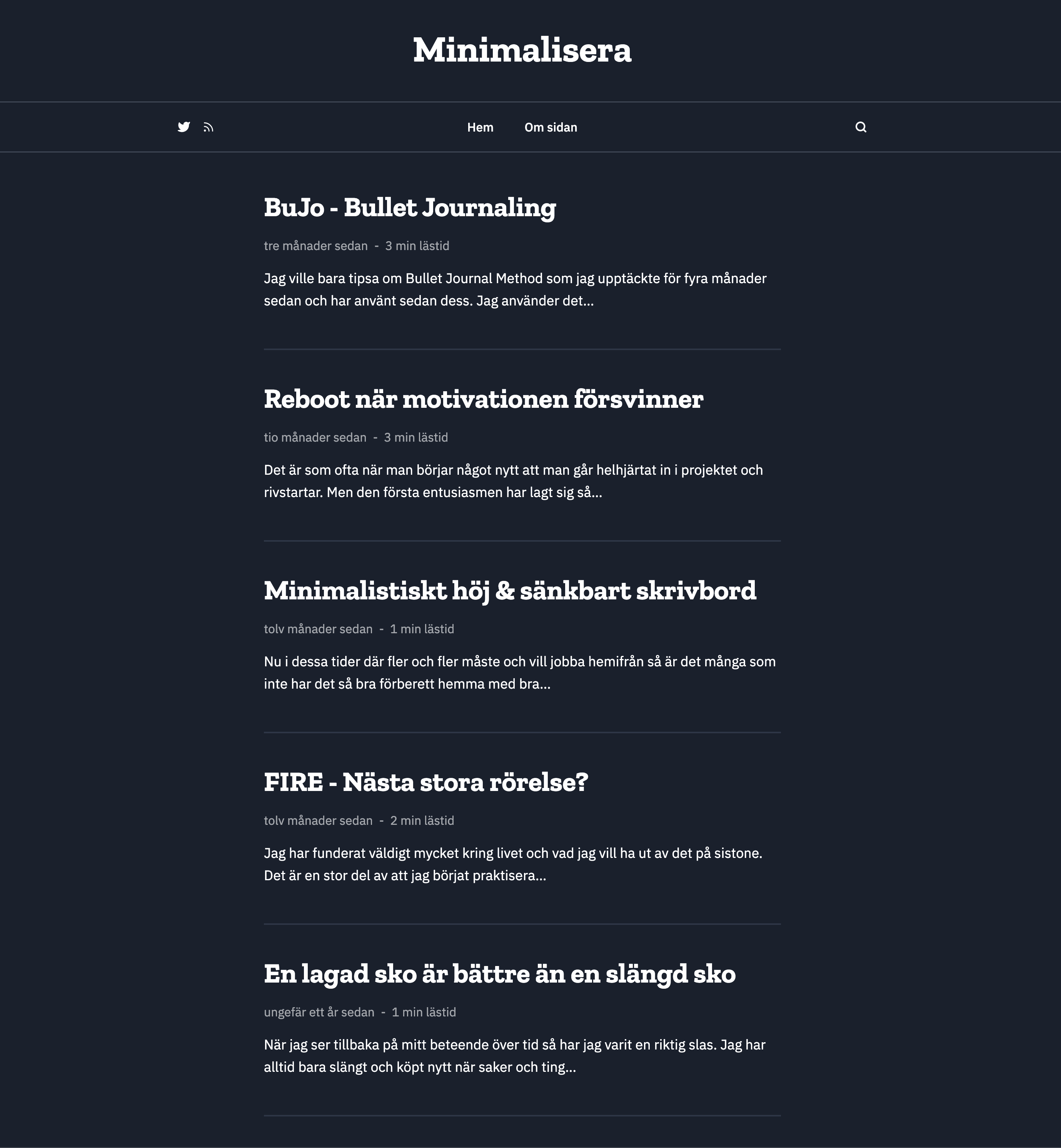This screenshot has width=1061, height=1148.
Task: Click the Minimalisera site title
Action: tap(522, 50)
